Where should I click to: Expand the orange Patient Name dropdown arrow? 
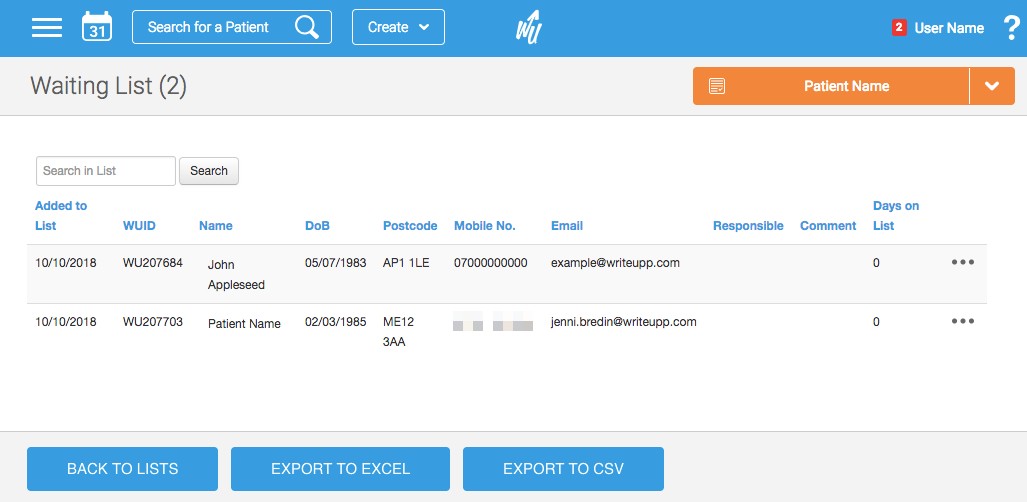(x=992, y=86)
